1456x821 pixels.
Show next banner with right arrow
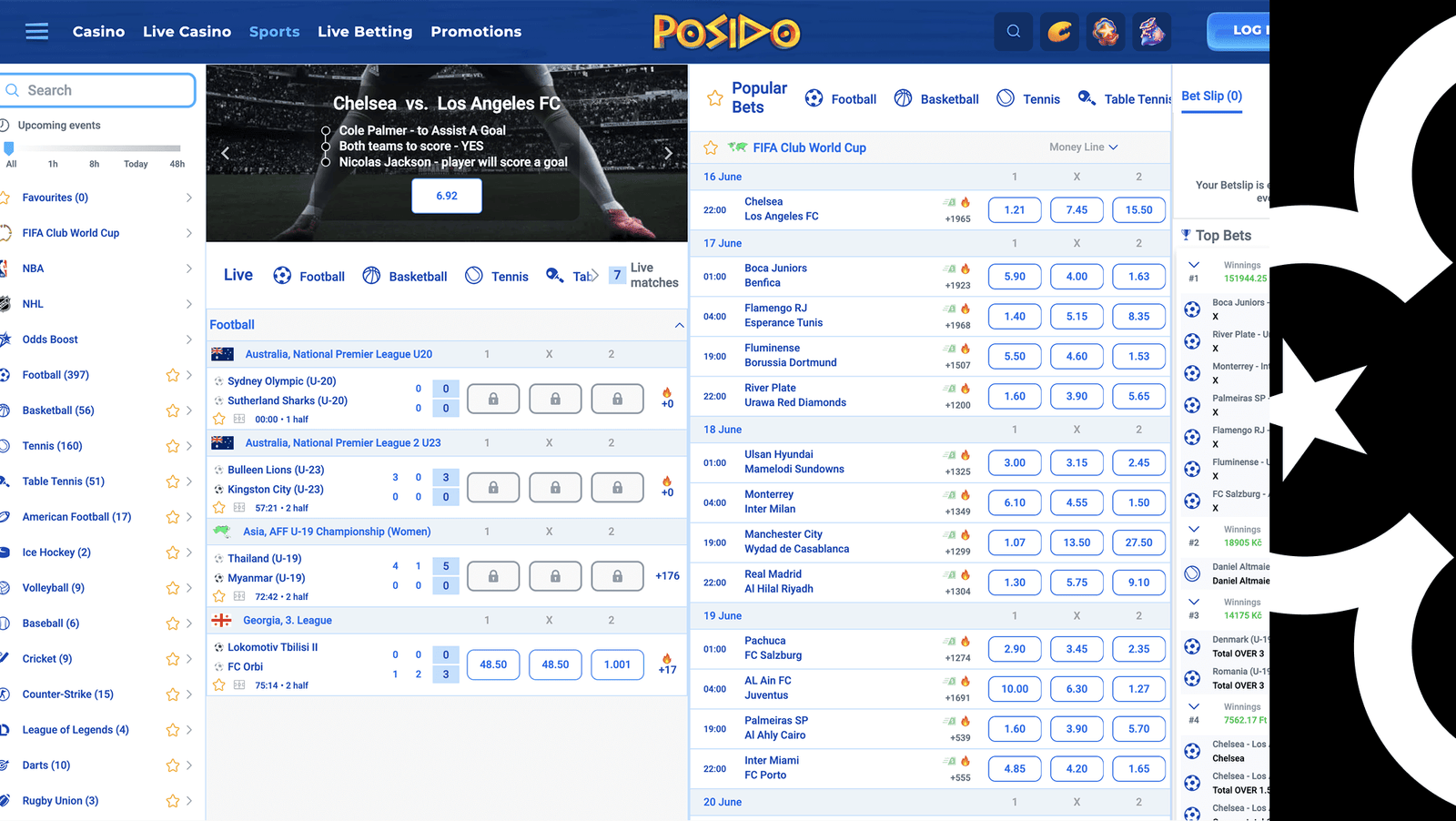pos(668,153)
